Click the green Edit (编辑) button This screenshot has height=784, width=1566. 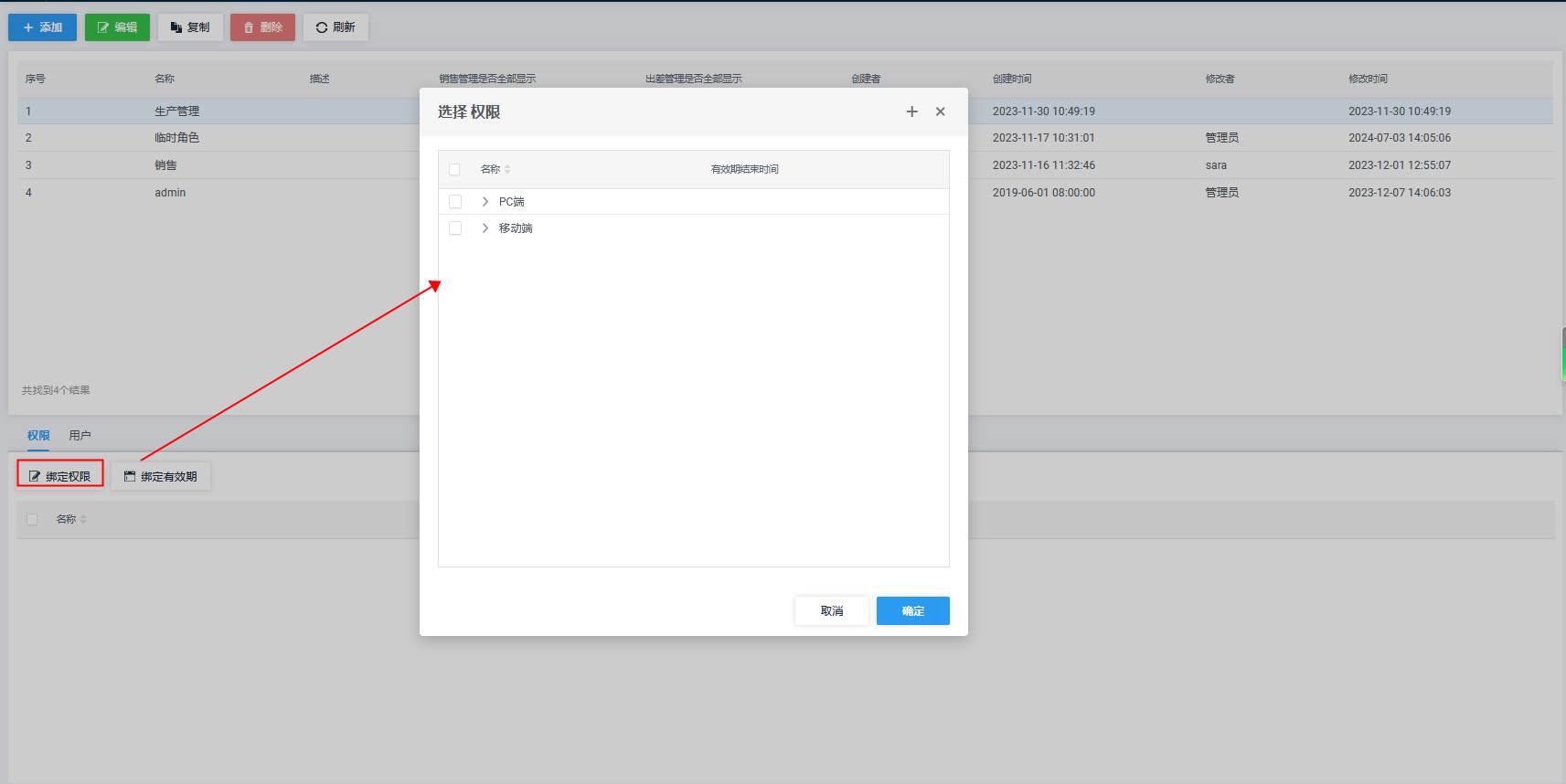point(117,27)
